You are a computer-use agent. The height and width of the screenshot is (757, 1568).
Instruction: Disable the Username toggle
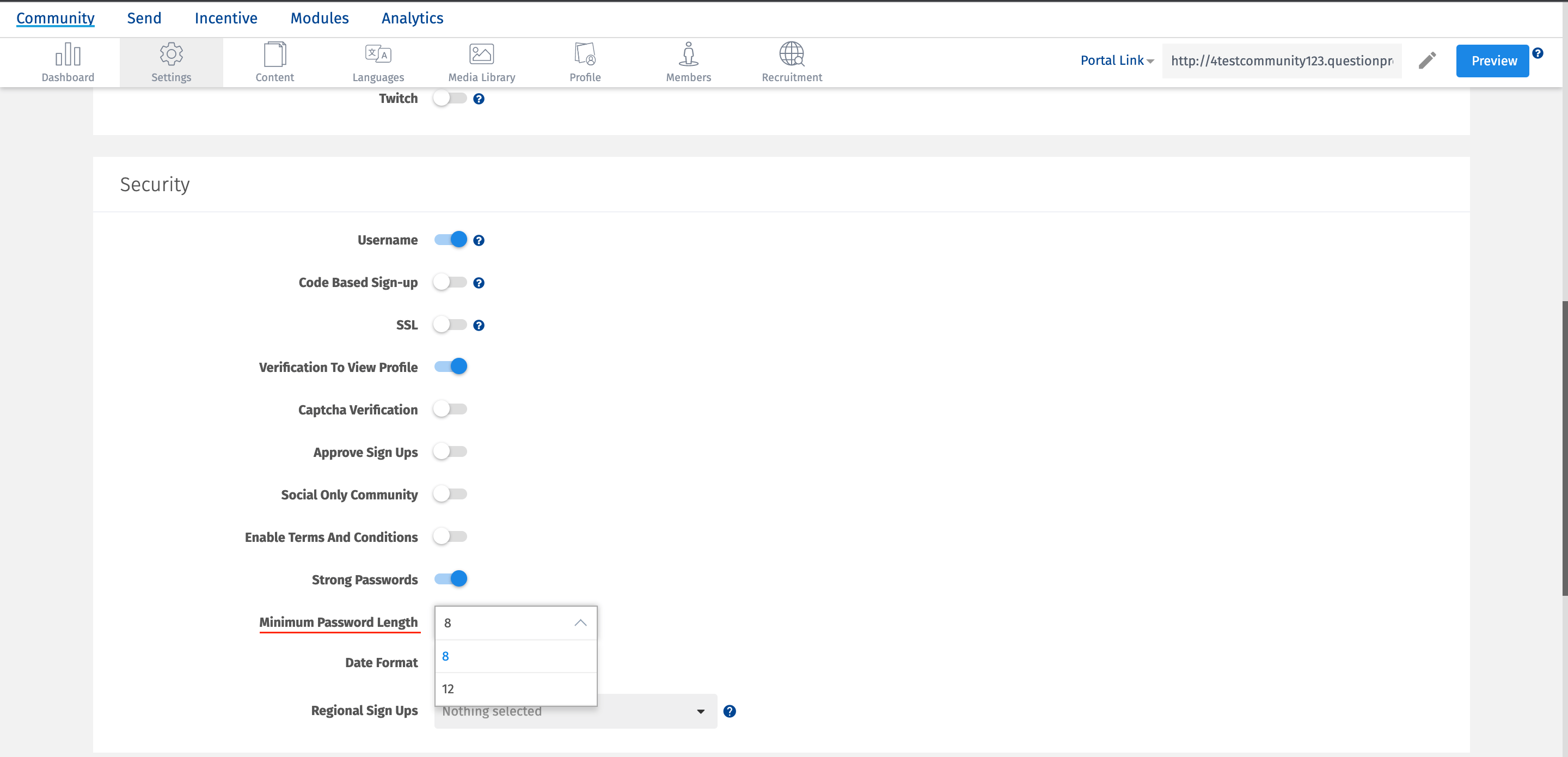tap(450, 239)
